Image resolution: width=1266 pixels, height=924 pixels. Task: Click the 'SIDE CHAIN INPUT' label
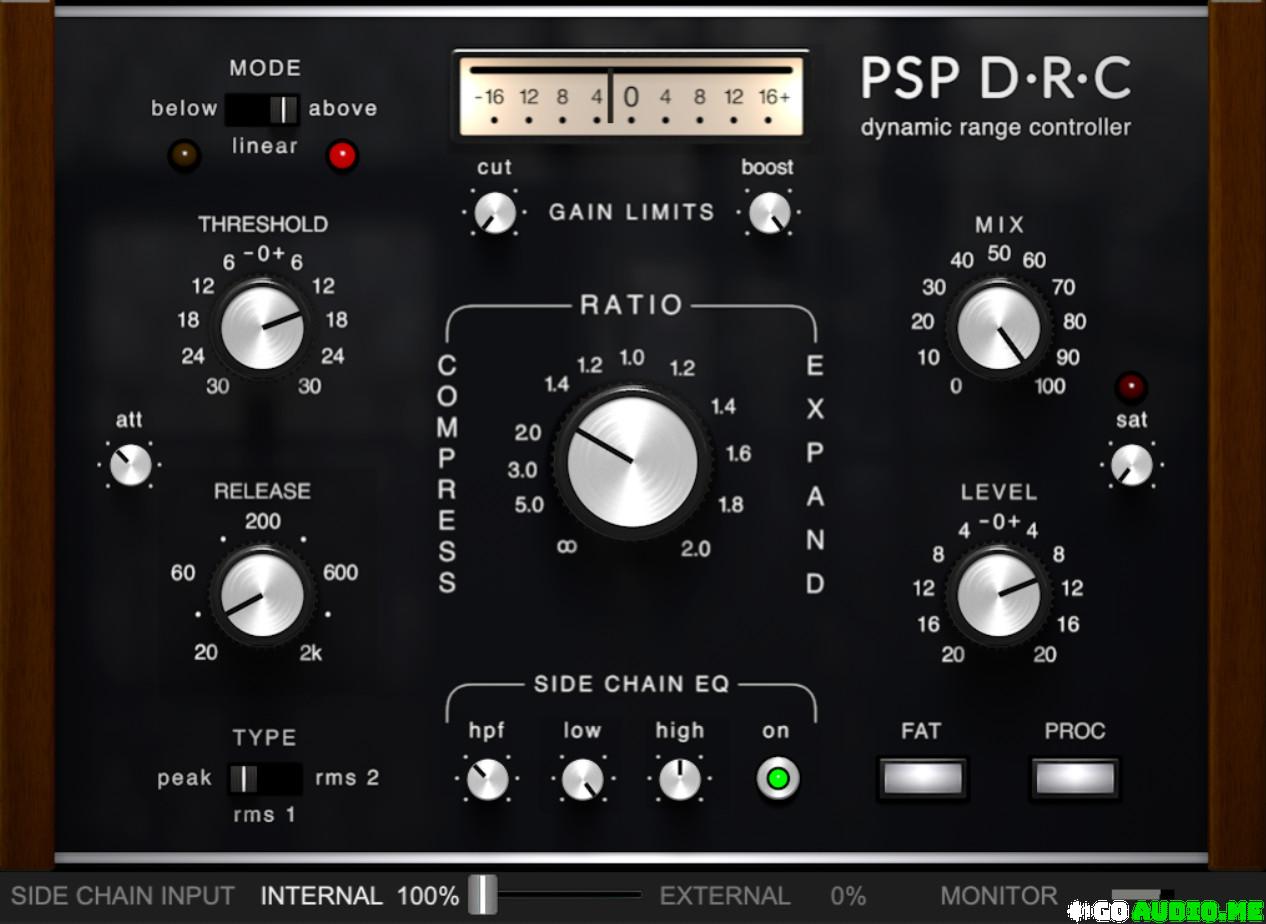(123, 896)
